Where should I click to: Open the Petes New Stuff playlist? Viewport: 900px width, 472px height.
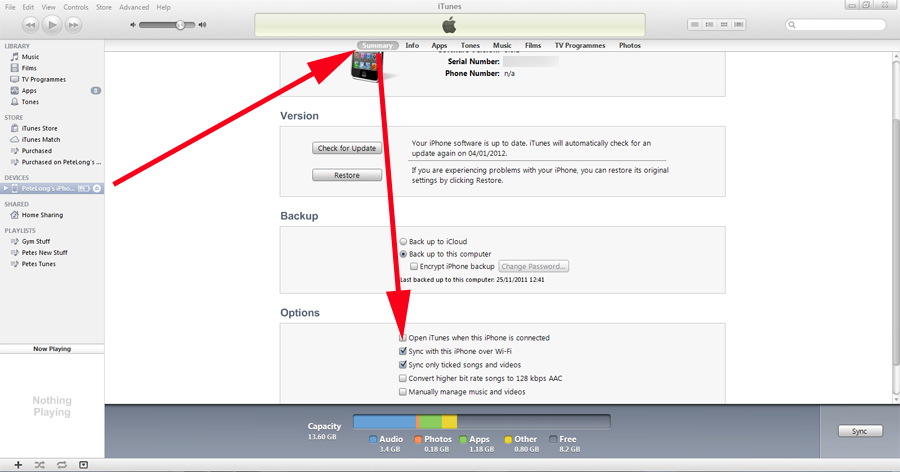[44, 253]
